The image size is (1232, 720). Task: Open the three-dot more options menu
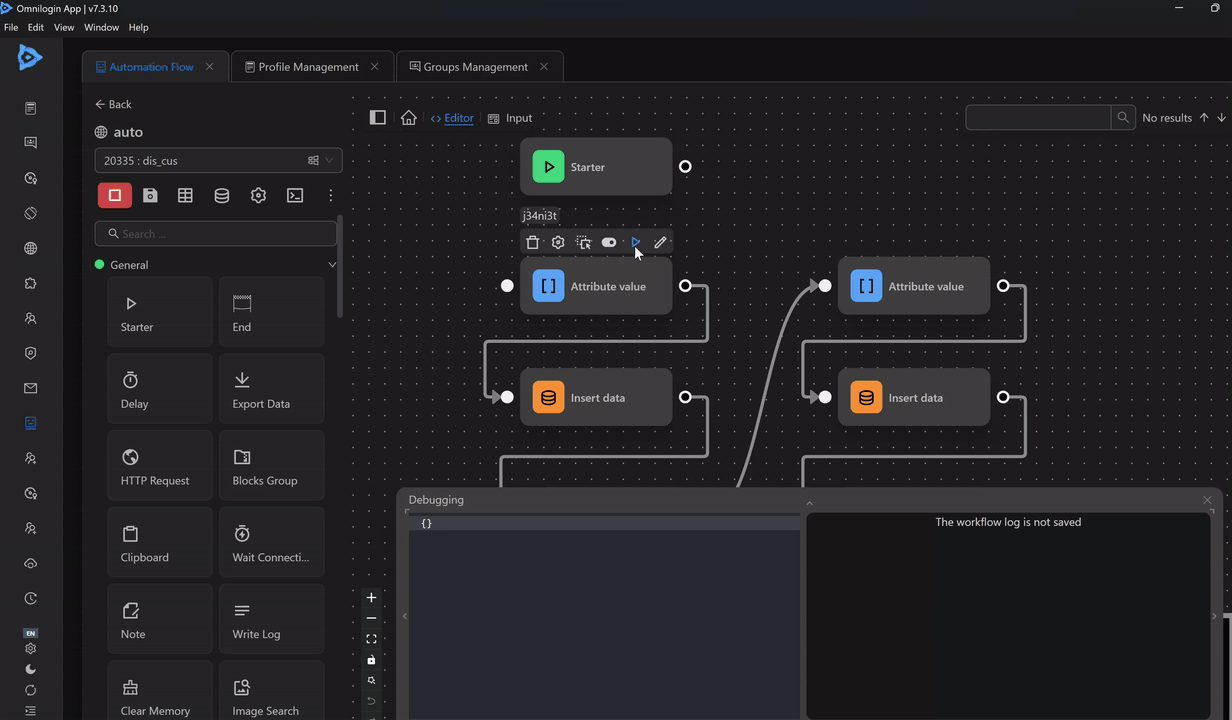pyautogui.click(x=331, y=196)
